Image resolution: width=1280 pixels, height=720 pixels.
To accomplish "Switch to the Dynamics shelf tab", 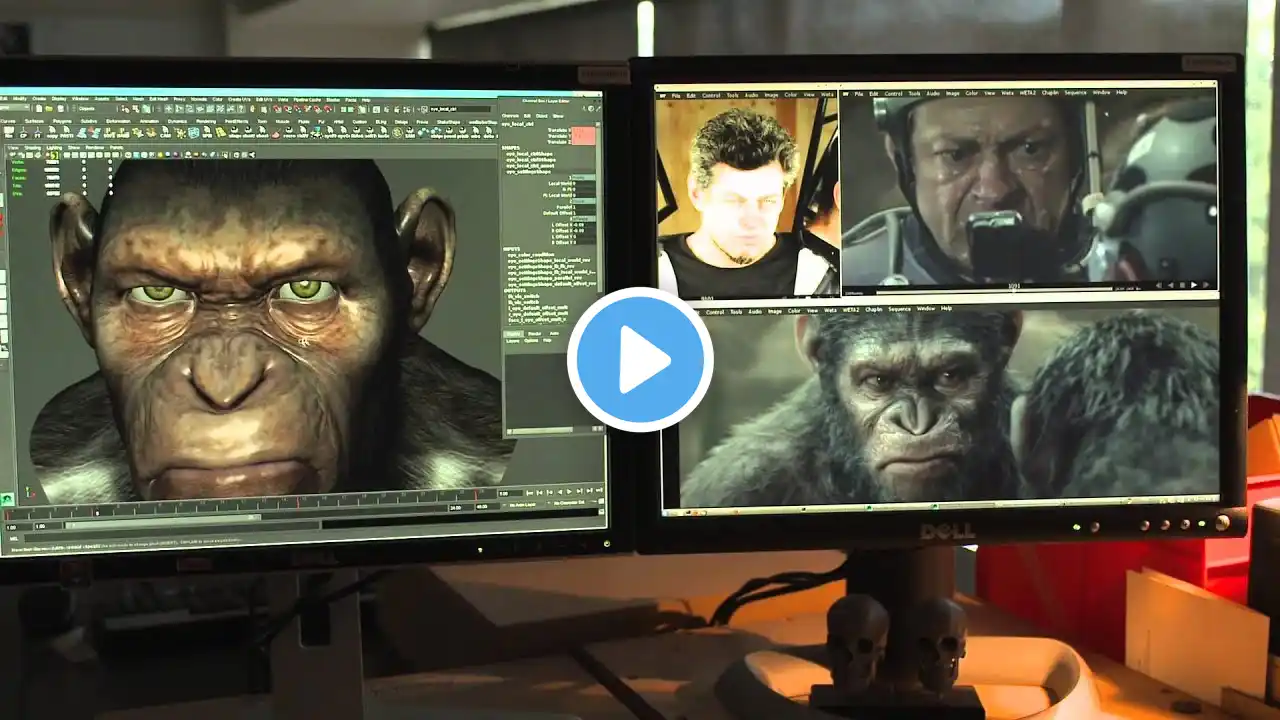I will [x=179, y=121].
